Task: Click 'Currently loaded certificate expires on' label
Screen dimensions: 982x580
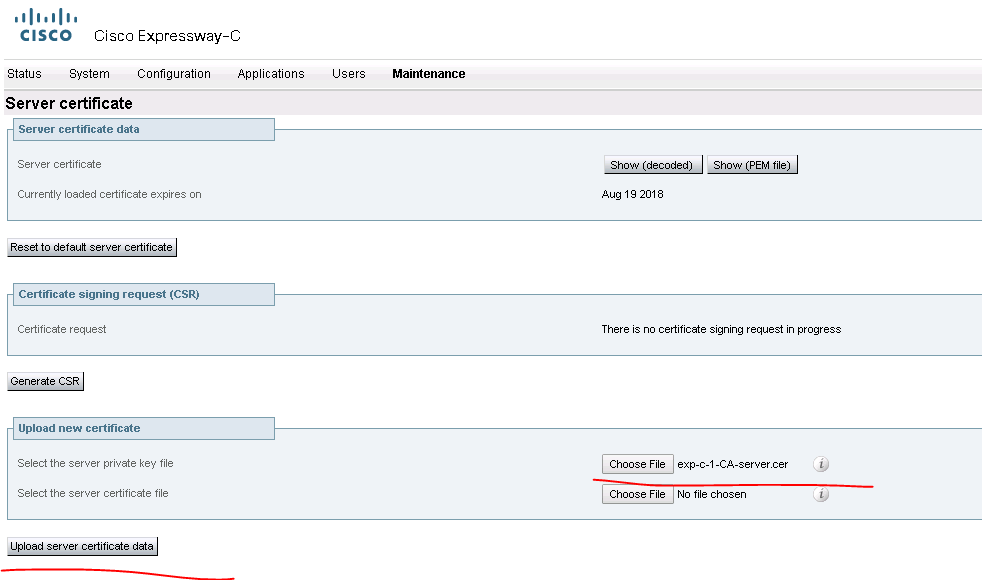Action: [x=110, y=194]
